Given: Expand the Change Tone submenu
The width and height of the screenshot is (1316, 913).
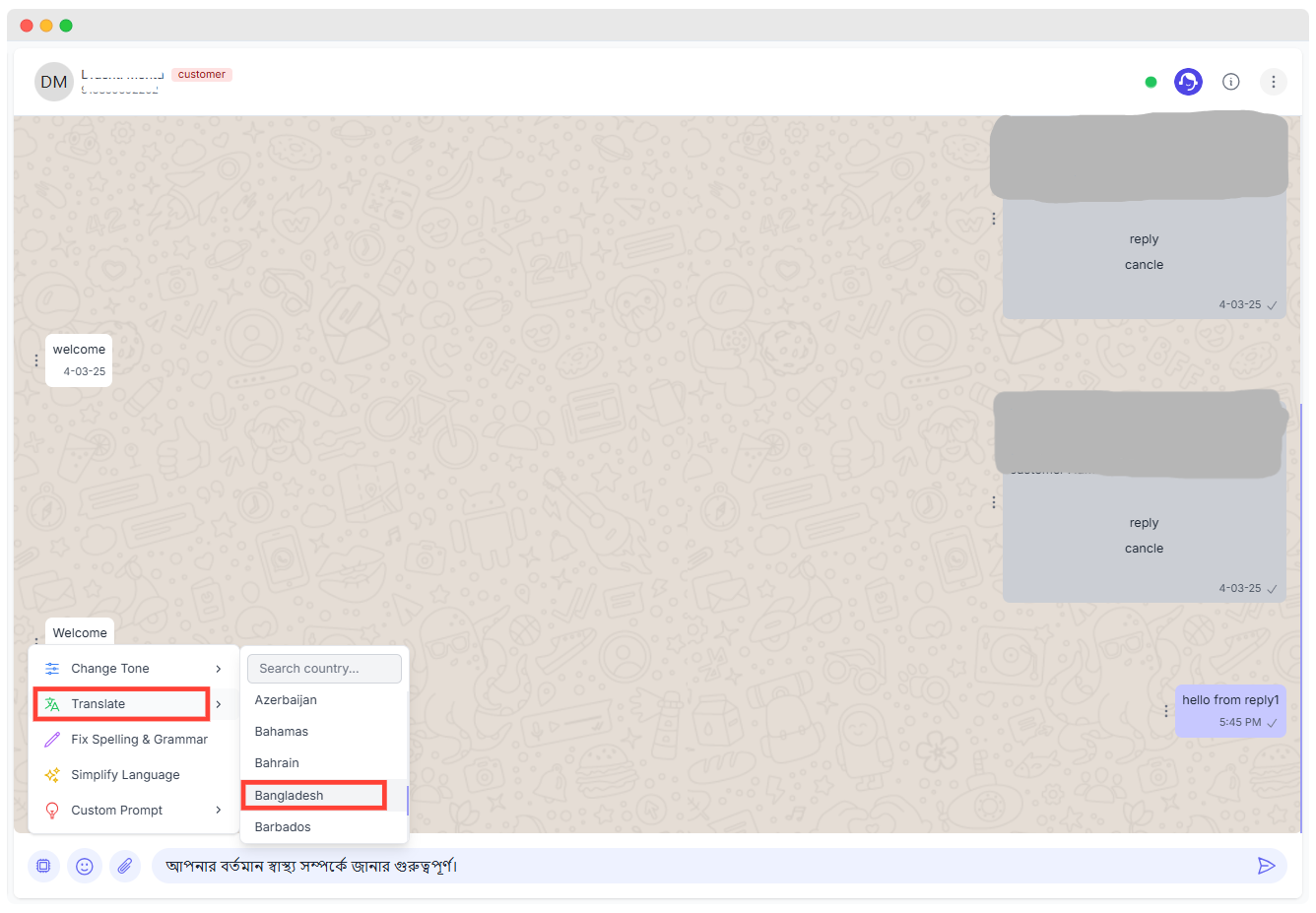Looking at the screenshot, I should [x=219, y=668].
